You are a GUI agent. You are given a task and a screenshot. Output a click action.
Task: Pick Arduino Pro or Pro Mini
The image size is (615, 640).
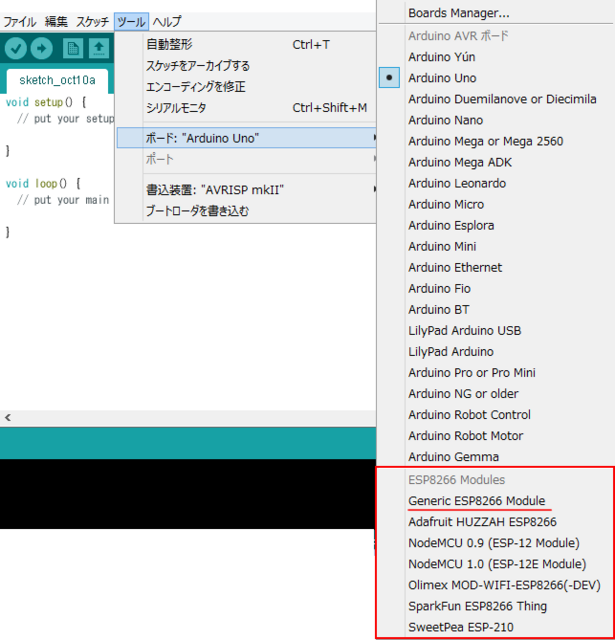496,373
